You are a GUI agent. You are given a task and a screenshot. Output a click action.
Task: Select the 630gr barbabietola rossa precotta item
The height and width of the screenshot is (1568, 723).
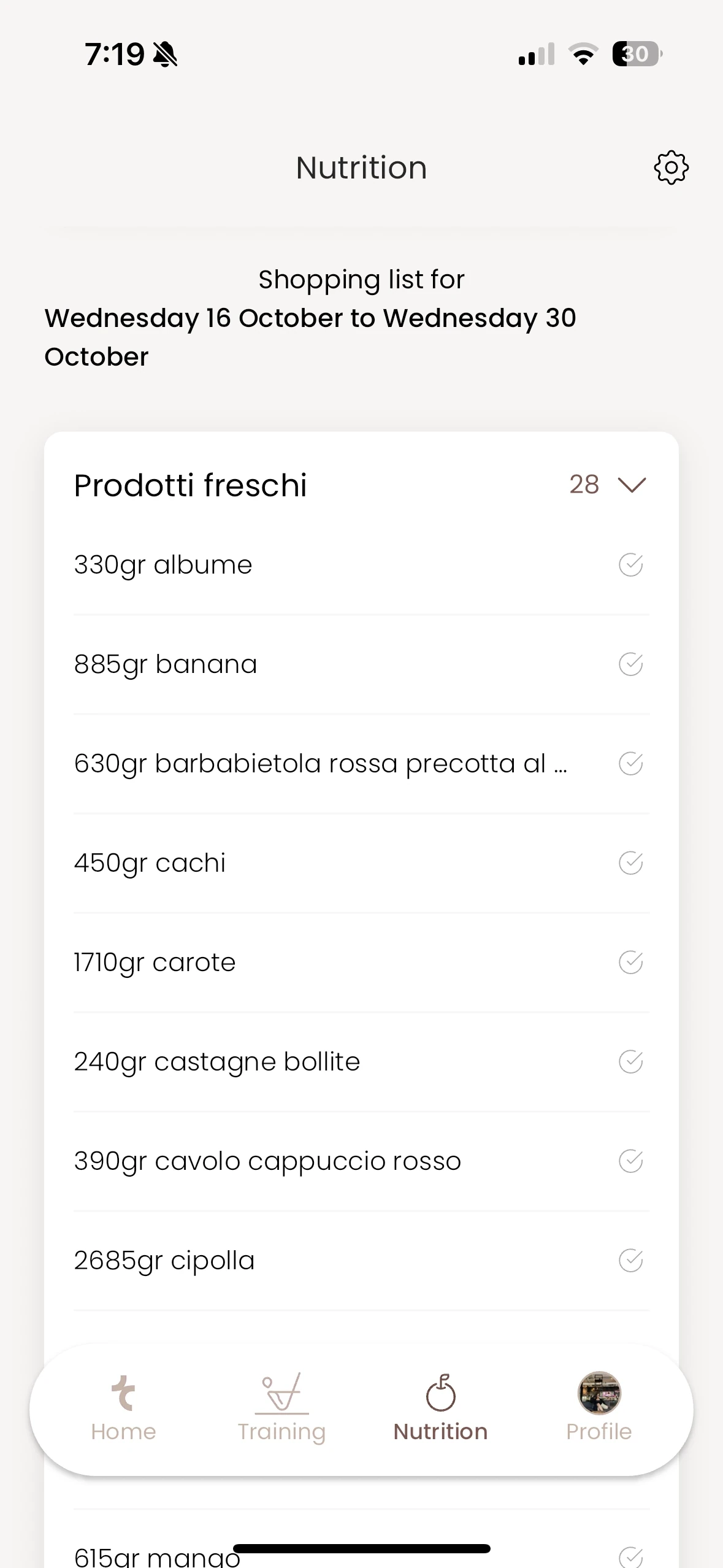(361, 764)
